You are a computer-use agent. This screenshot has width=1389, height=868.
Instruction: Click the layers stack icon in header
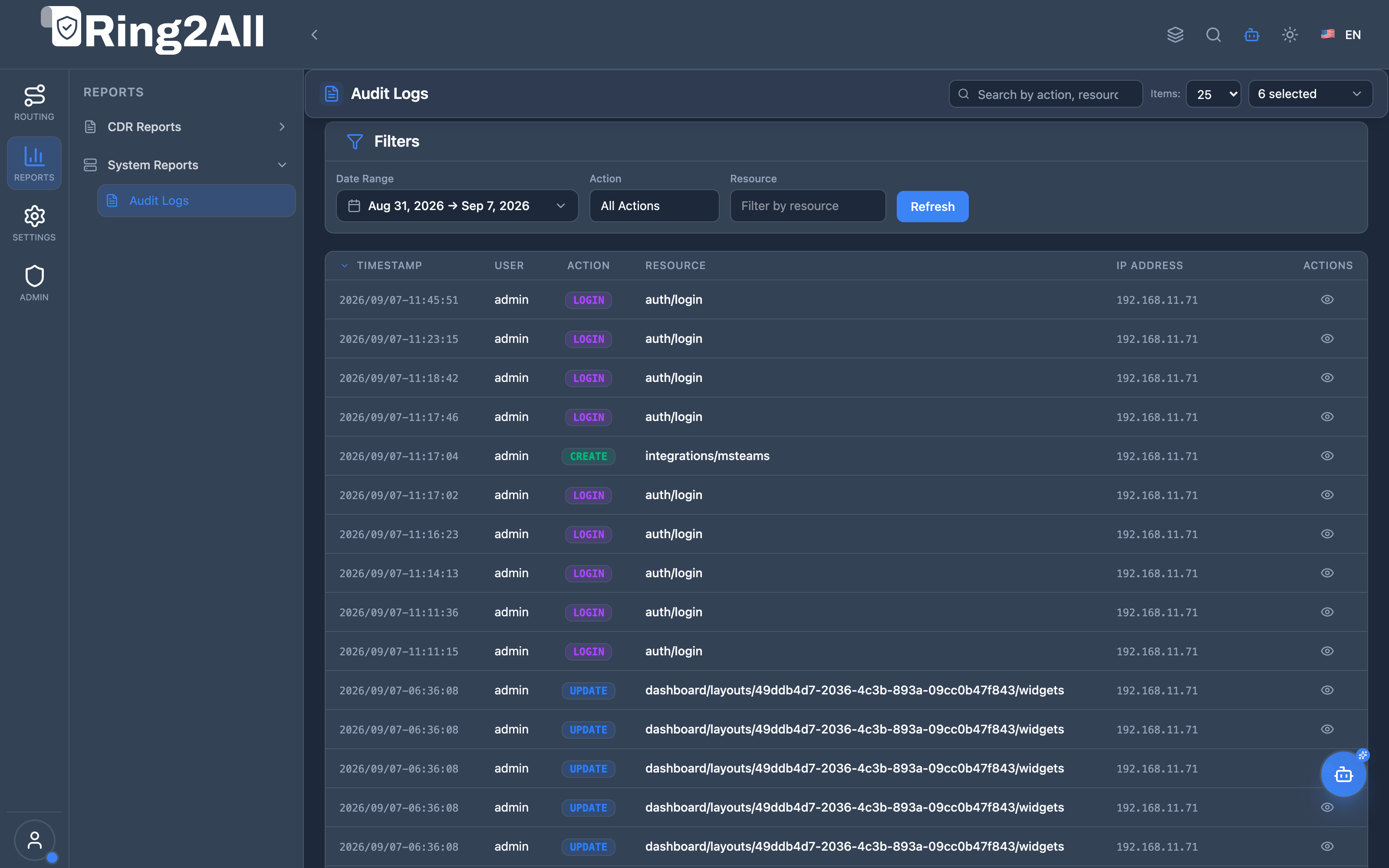1175,34
